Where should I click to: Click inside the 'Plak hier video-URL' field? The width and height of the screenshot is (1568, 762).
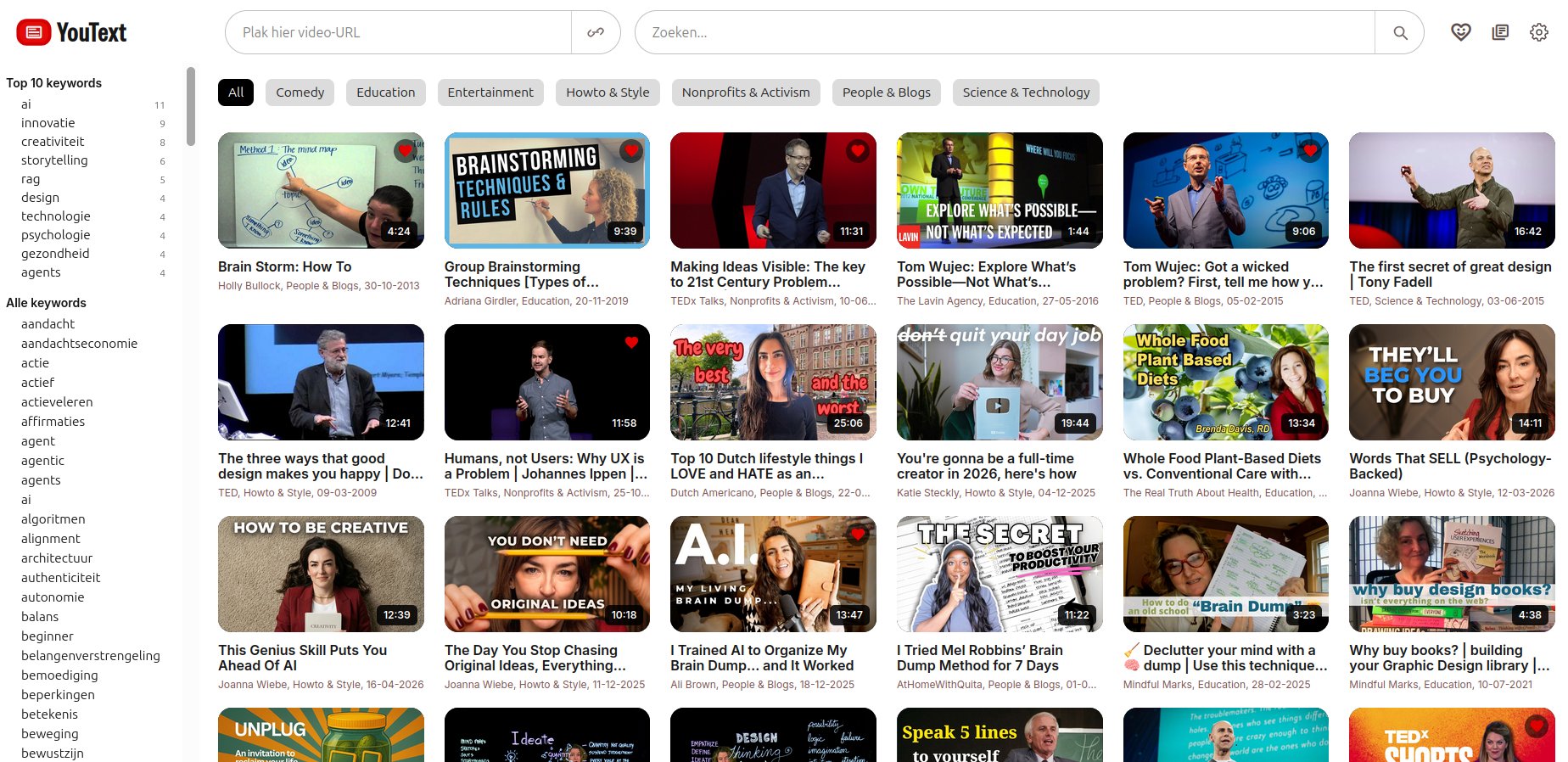pyautogui.click(x=399, y=32)
